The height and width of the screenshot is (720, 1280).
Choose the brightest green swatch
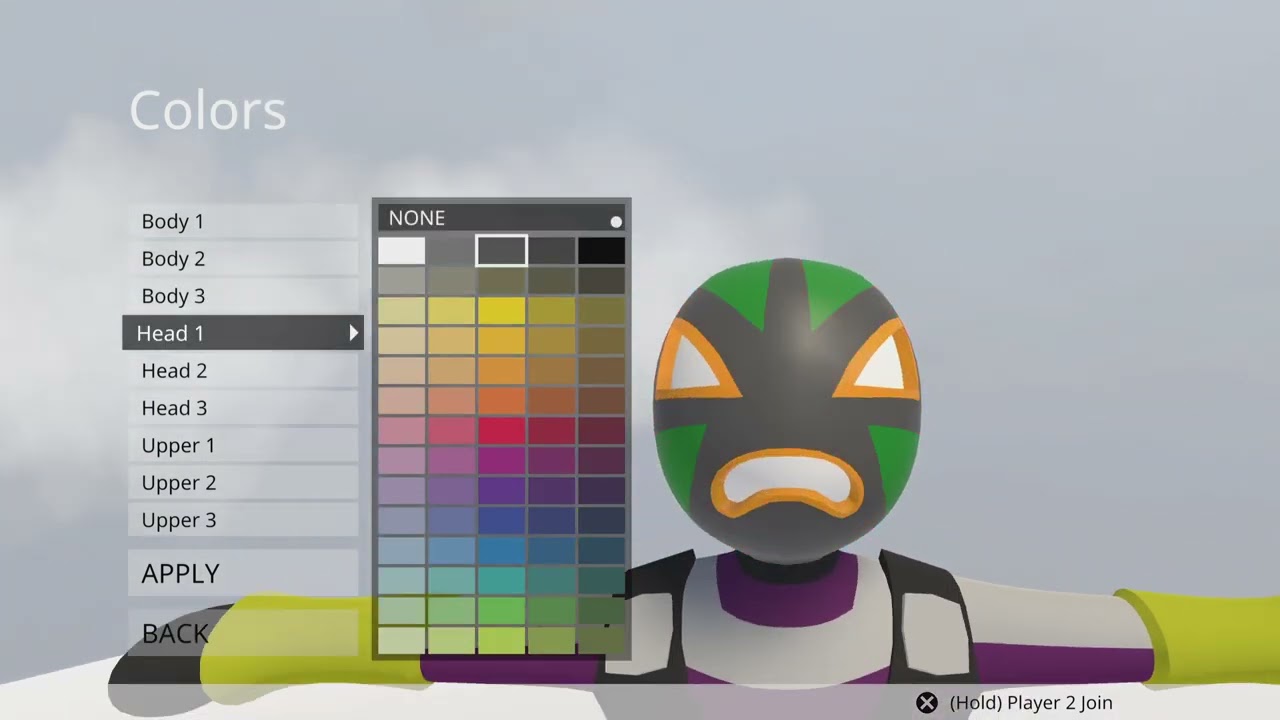(501, 611)
